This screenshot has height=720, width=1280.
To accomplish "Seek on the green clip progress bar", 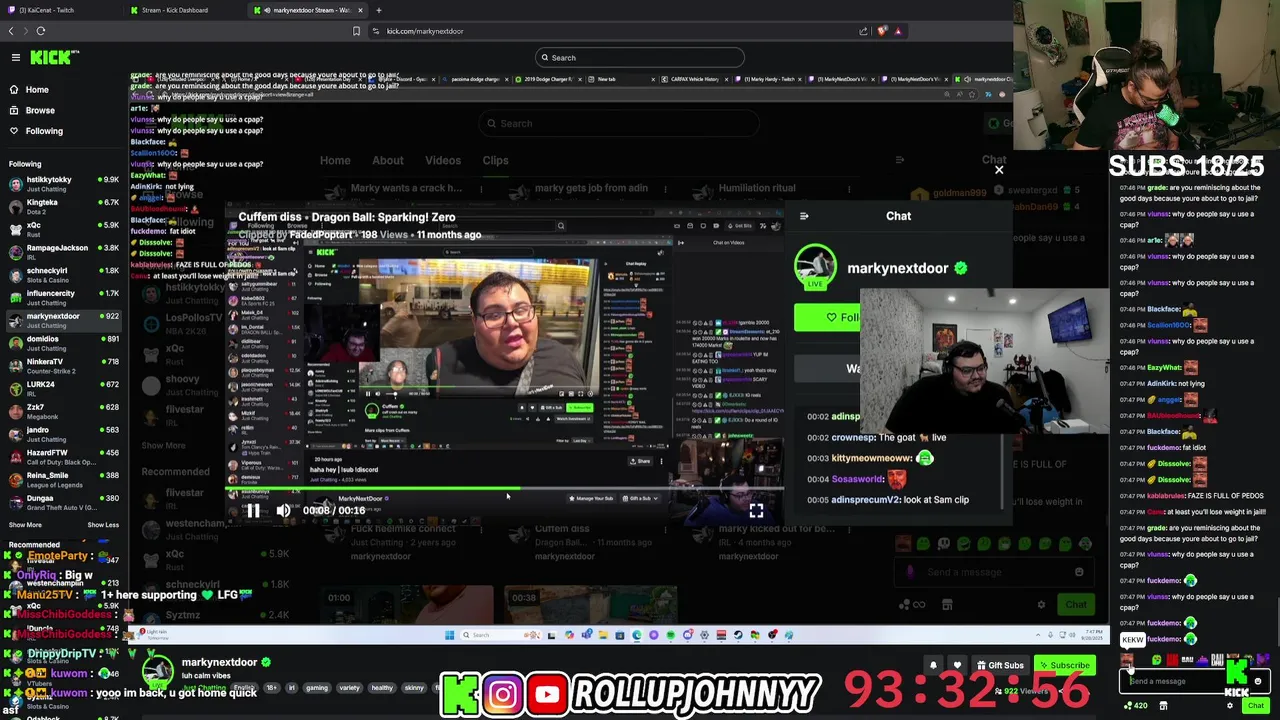I will click(505, 490).
